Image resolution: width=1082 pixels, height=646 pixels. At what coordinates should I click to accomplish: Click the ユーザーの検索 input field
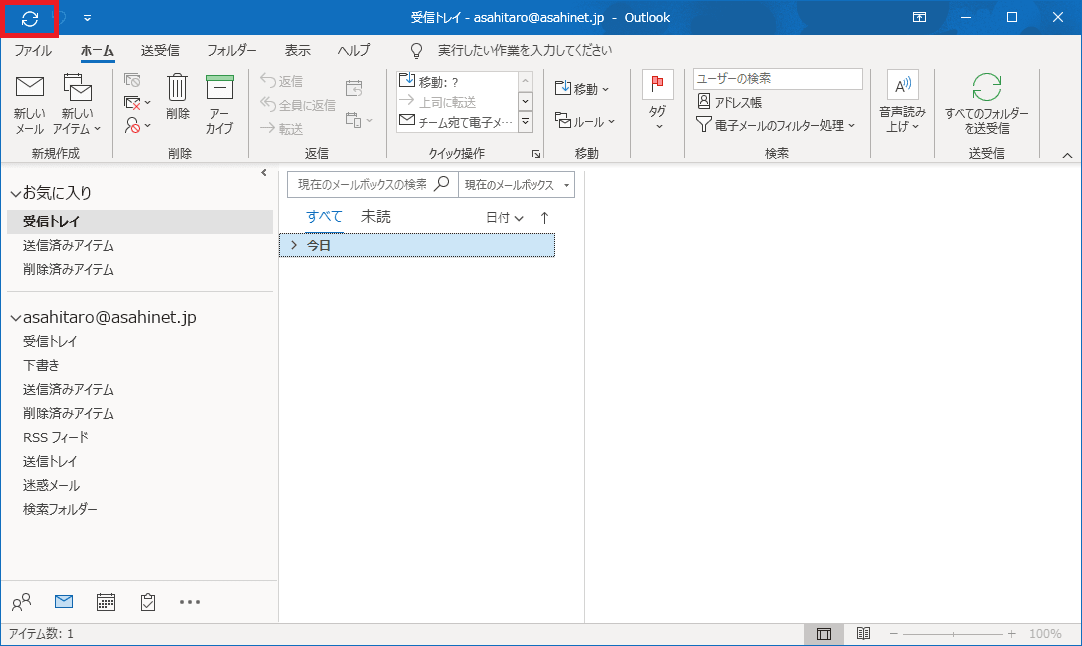(x=778, y=79)
